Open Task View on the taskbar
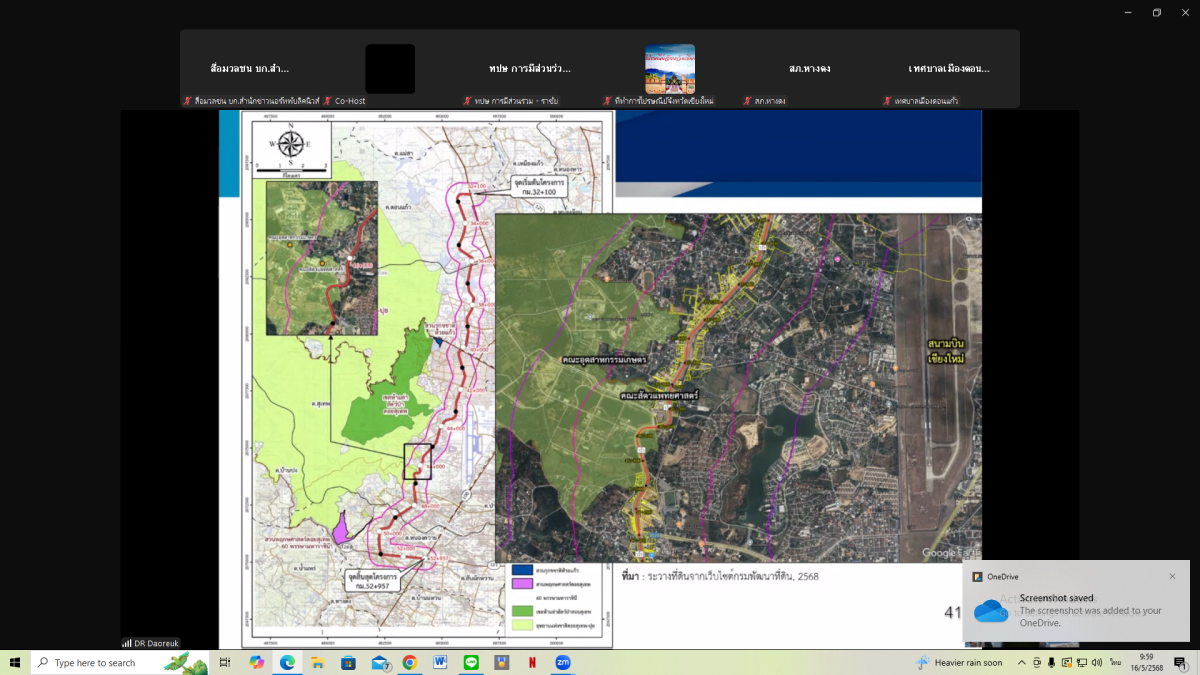The width and height of the screenshot is (1200, 675). 226,662
